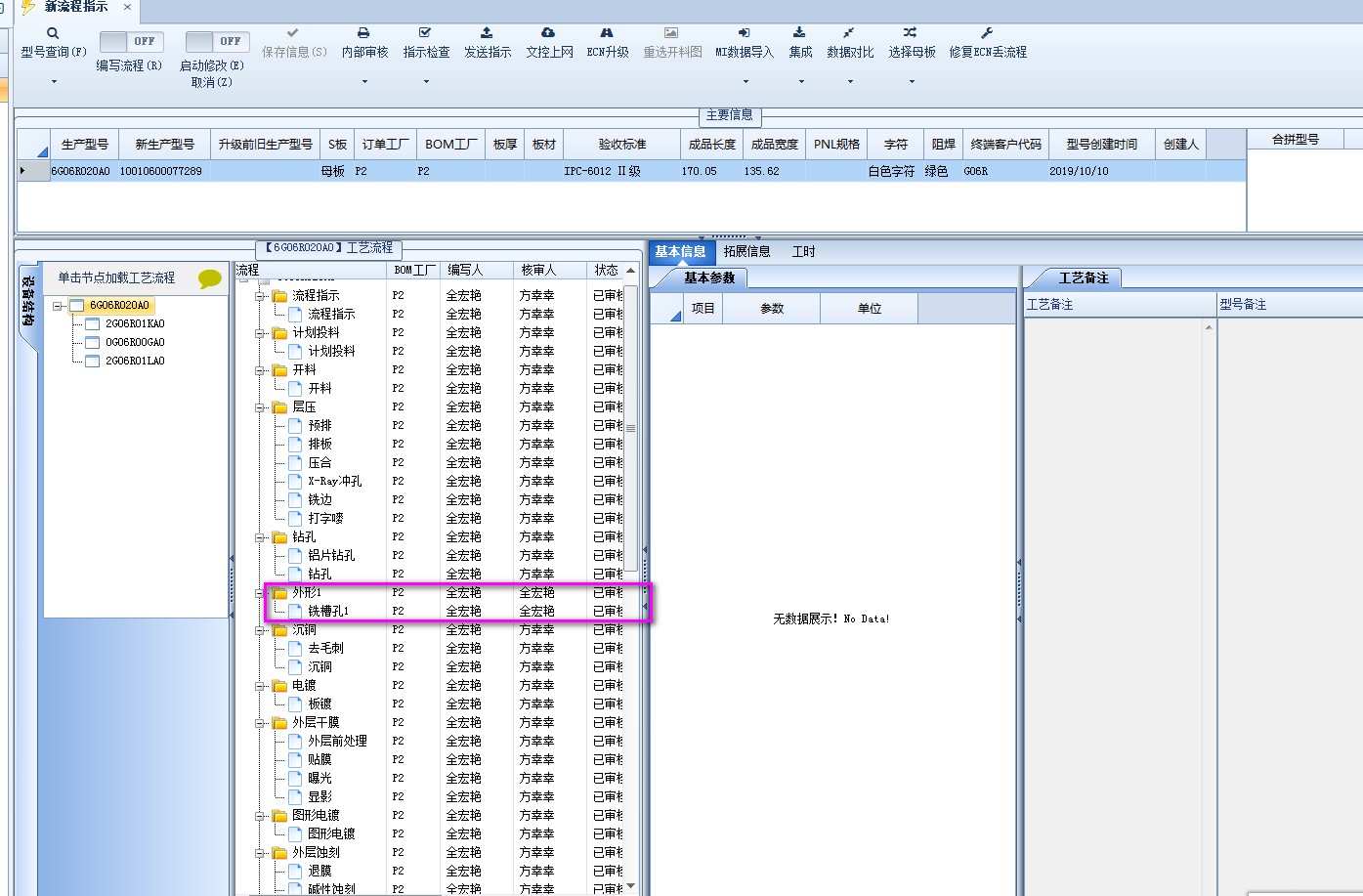Sort by 验收标准 column header
This screenshot has width=1363, height=896.
[x=622, y=144]
